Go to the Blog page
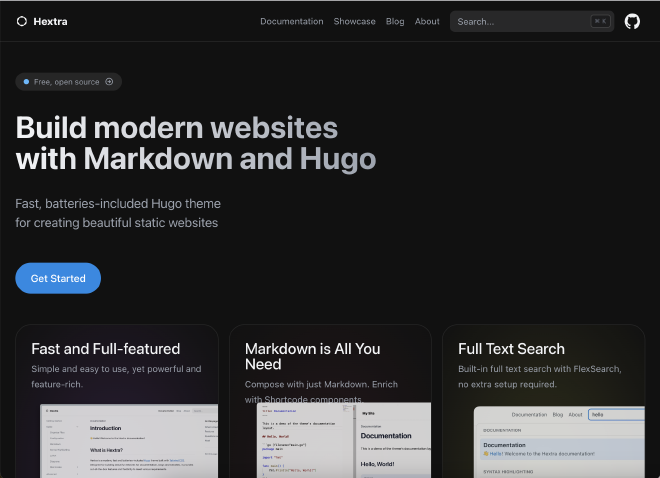The width and height of the screenshot is (660, 478). [395, 21]
